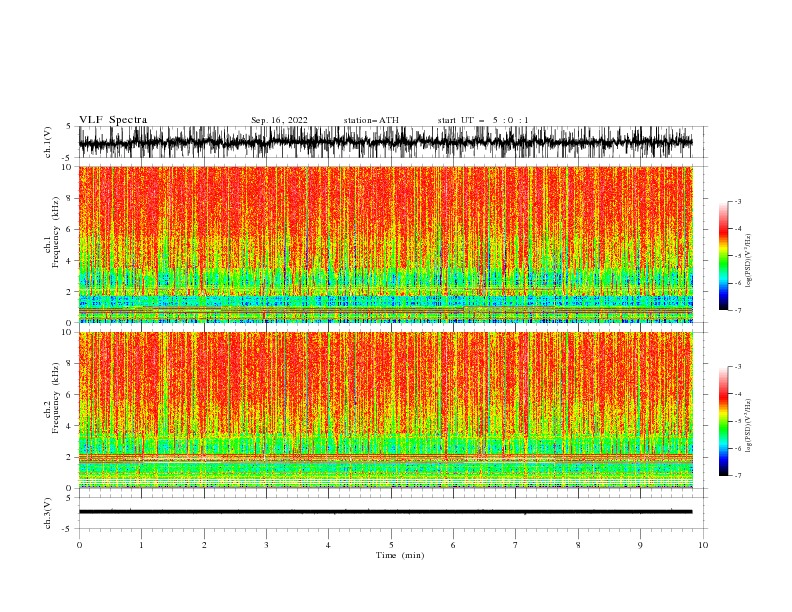
Task: Select the ch.1 "Frequency (kHz)" axis label
Action: coord(56,232)
